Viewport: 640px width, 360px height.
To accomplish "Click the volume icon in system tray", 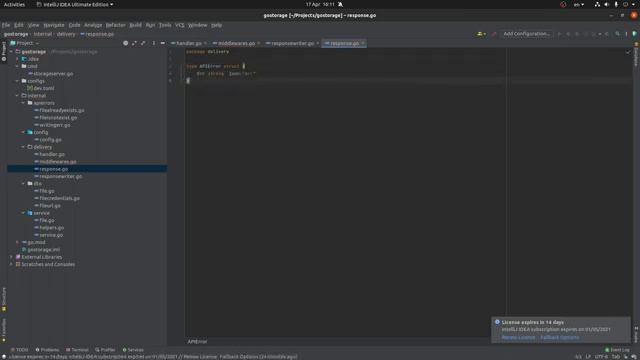I will (x=607, y=4).
